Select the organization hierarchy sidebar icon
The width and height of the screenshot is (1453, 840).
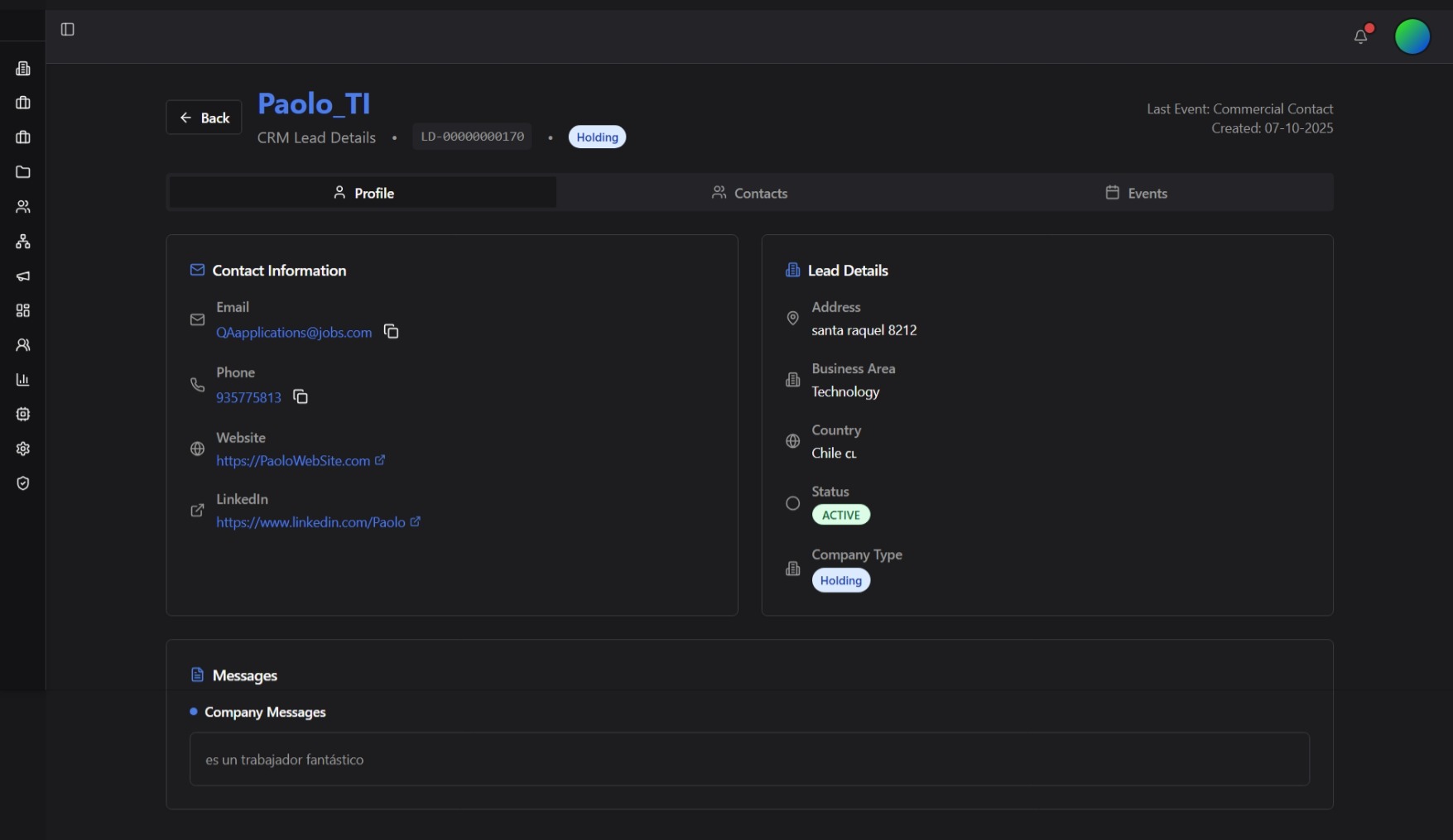[x=23, y=242]
